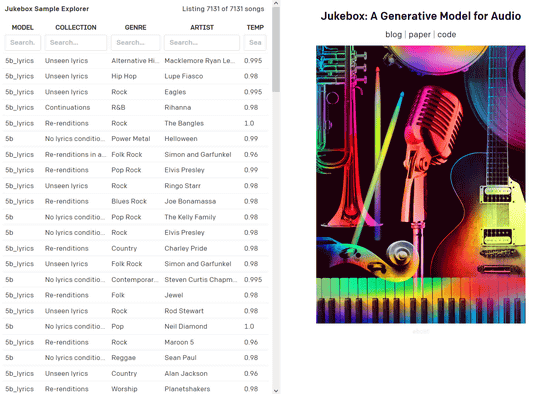
Task: Sort by the COLLECTION column header
Action: (76, 28)
